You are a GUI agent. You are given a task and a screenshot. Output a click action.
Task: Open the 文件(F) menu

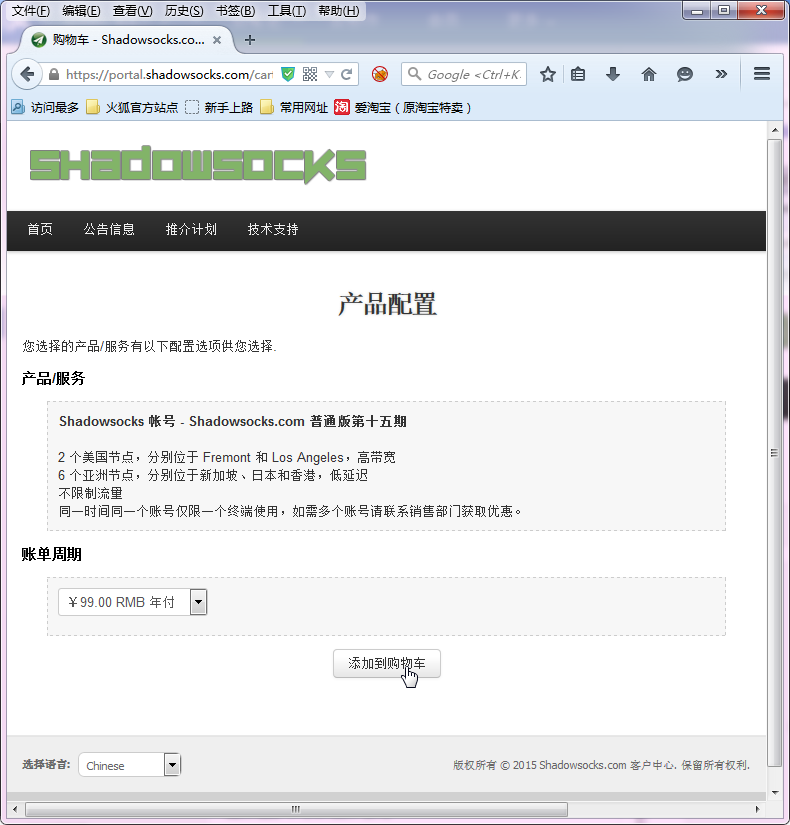coord(31,11)
